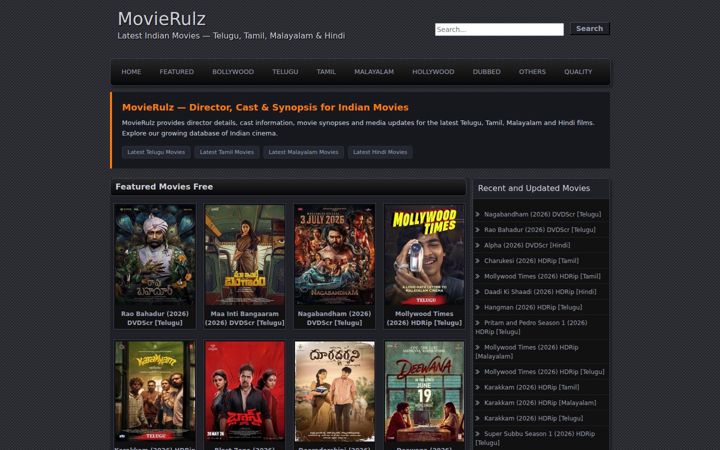Click the chevron icon beside Super Subbu
The height and width of the screenshot is (450, 720).
tap(478, 433)
